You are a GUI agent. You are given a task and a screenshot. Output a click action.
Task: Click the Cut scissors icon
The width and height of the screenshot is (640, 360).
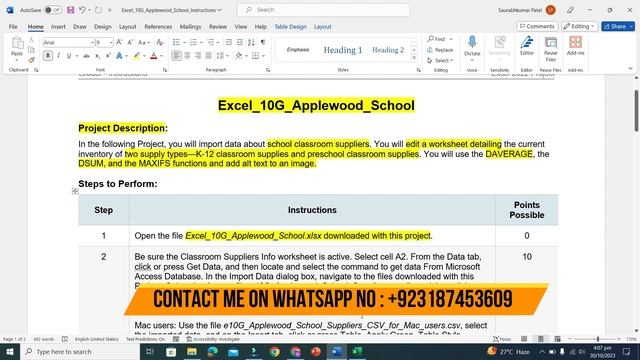tap(31, 40)
